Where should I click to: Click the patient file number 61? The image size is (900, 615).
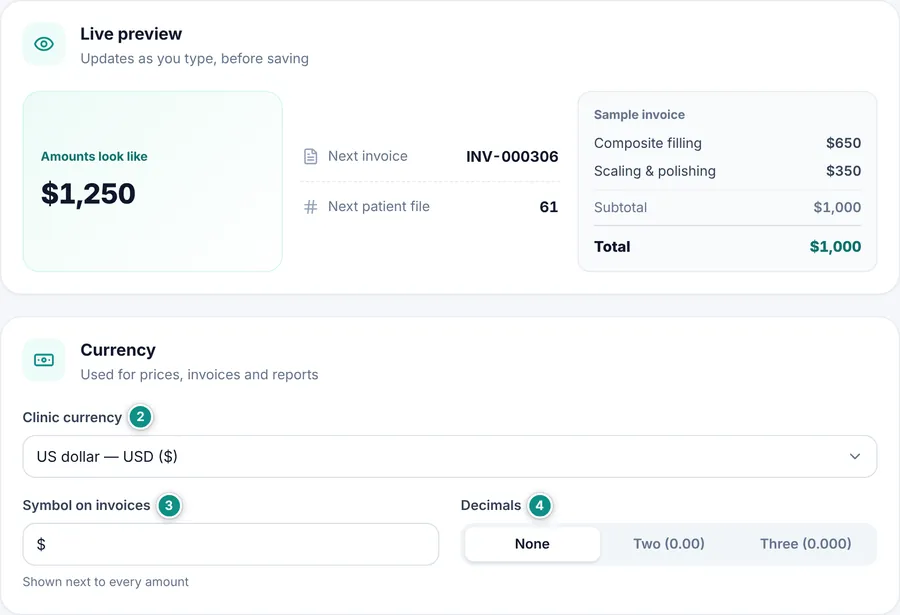[549, 207]
